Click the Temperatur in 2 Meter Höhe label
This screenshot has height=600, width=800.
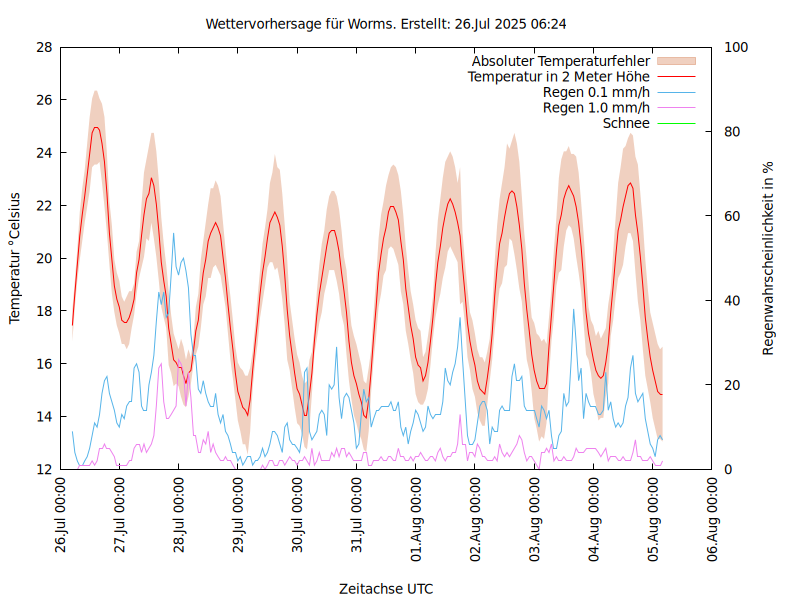pos(558,76)
